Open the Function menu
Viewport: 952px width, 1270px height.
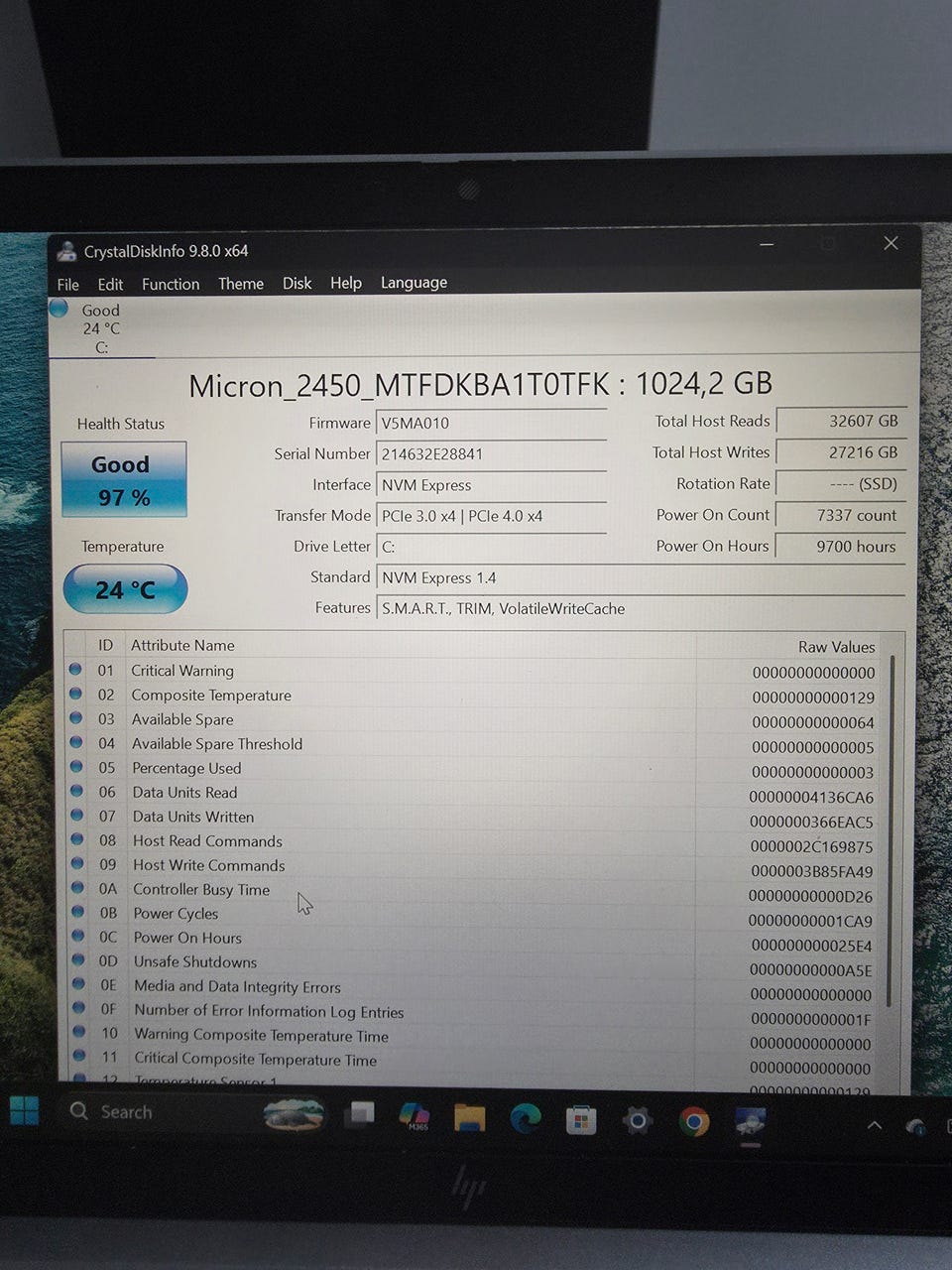171,284
